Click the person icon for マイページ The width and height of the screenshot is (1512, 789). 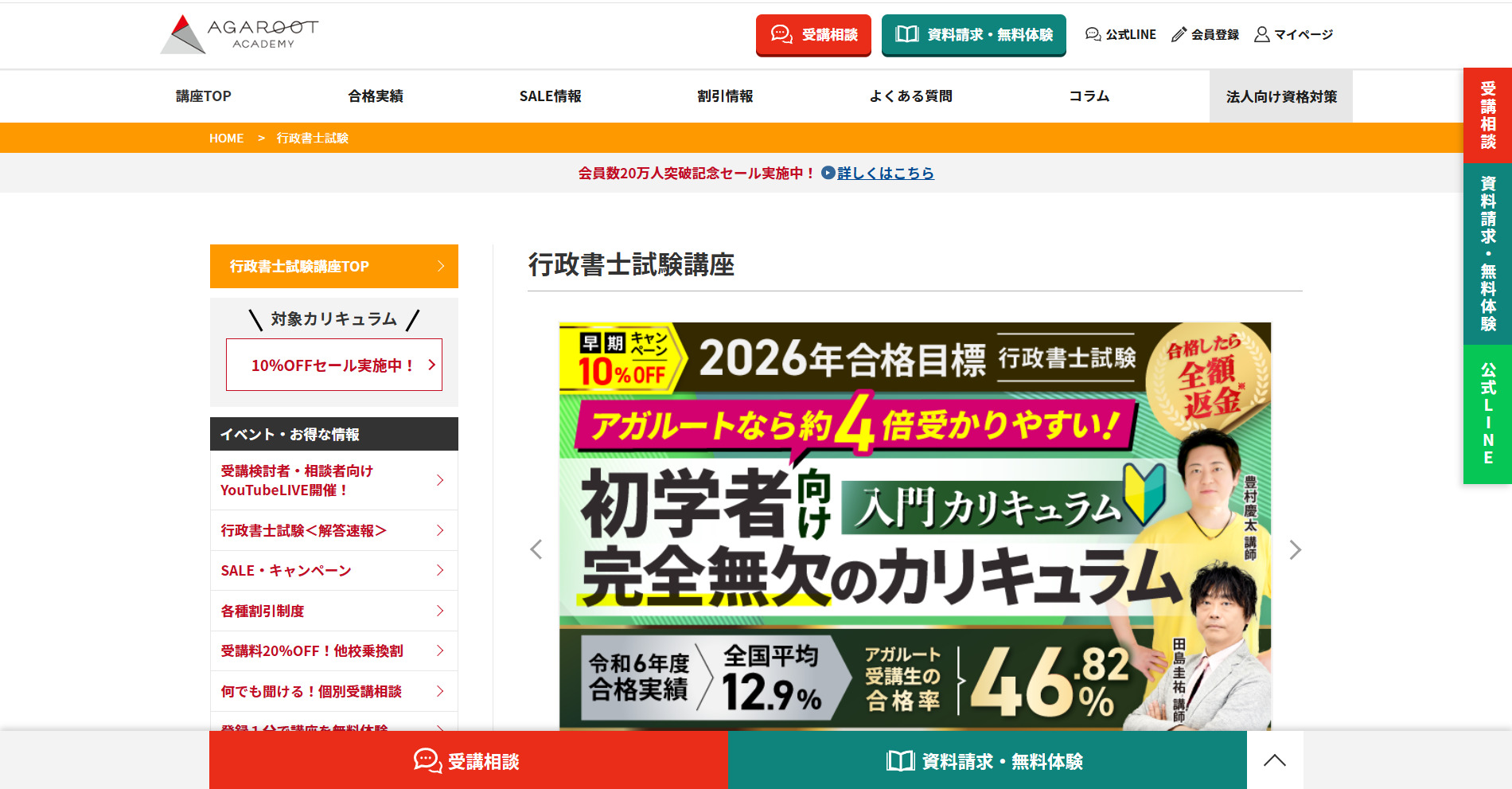point(1261,34)
